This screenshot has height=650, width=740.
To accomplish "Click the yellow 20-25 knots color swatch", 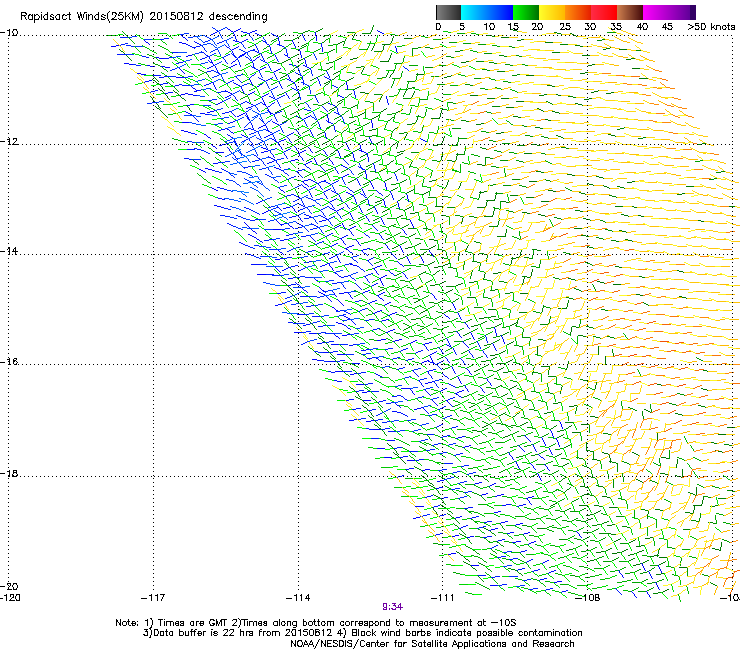I will [552, 12].
